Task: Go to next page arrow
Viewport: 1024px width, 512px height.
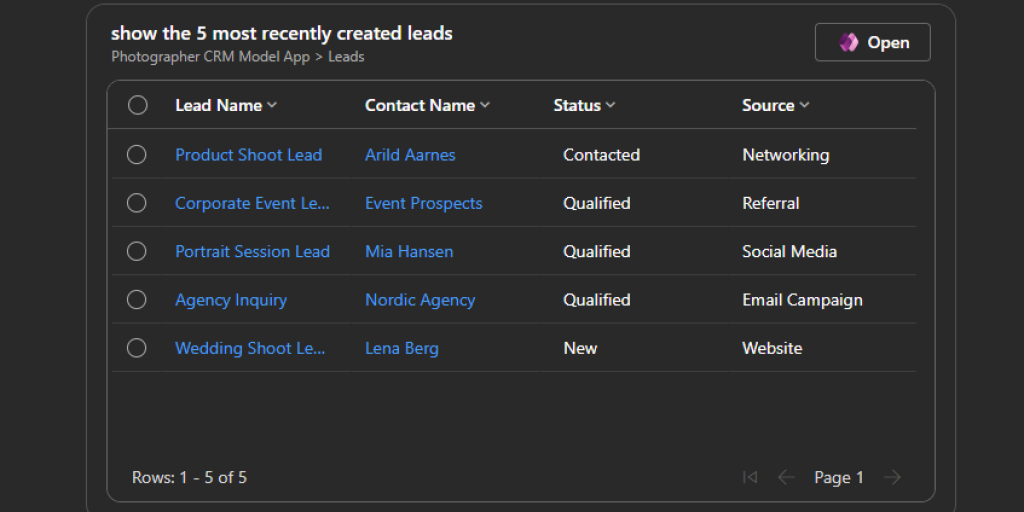Action: point(892,477)
